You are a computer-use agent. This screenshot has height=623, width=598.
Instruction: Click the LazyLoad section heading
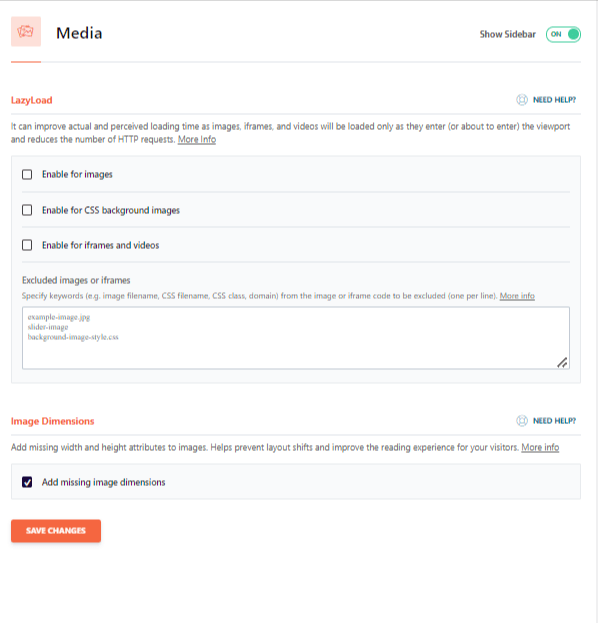pyautogui.click(x=31, y=100)
